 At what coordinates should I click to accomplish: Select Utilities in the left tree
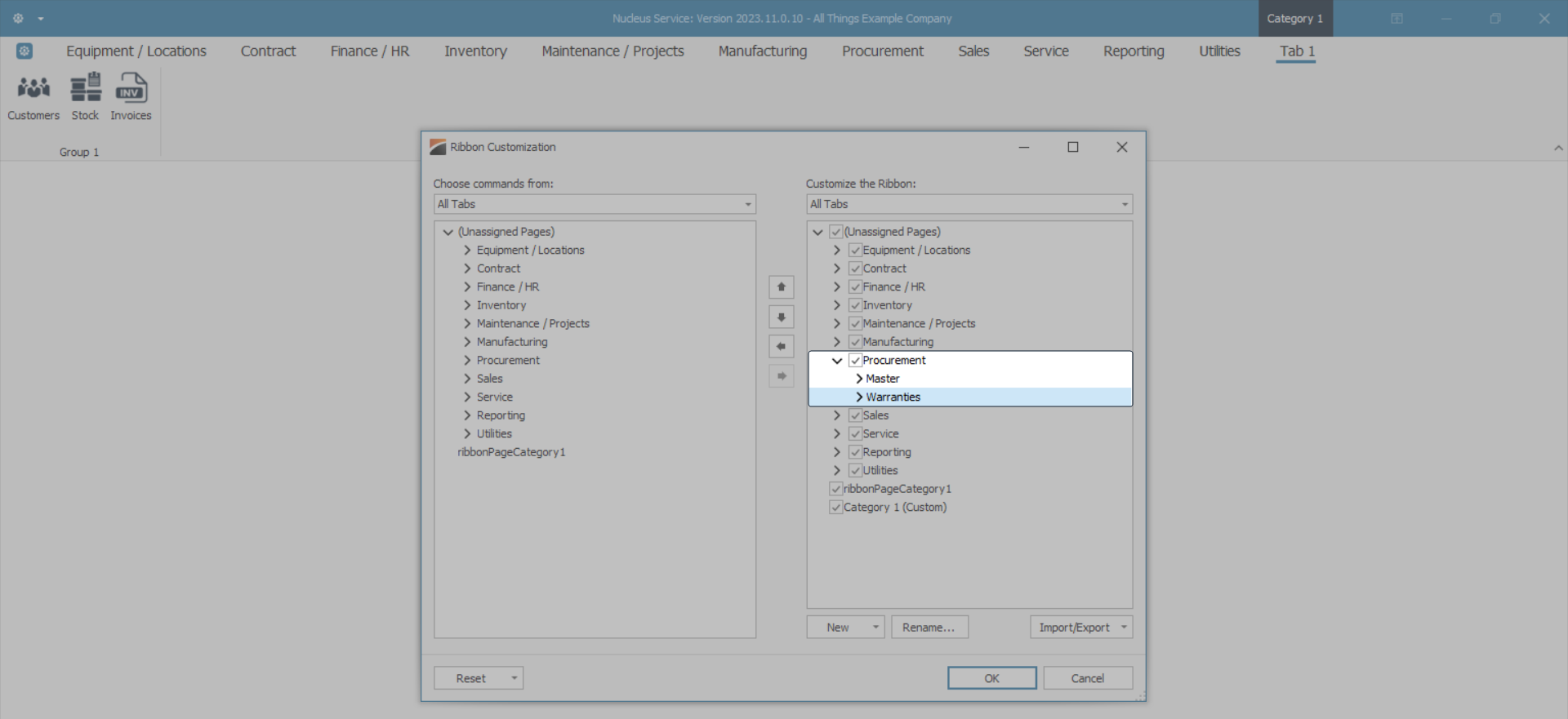coord(494,434)
